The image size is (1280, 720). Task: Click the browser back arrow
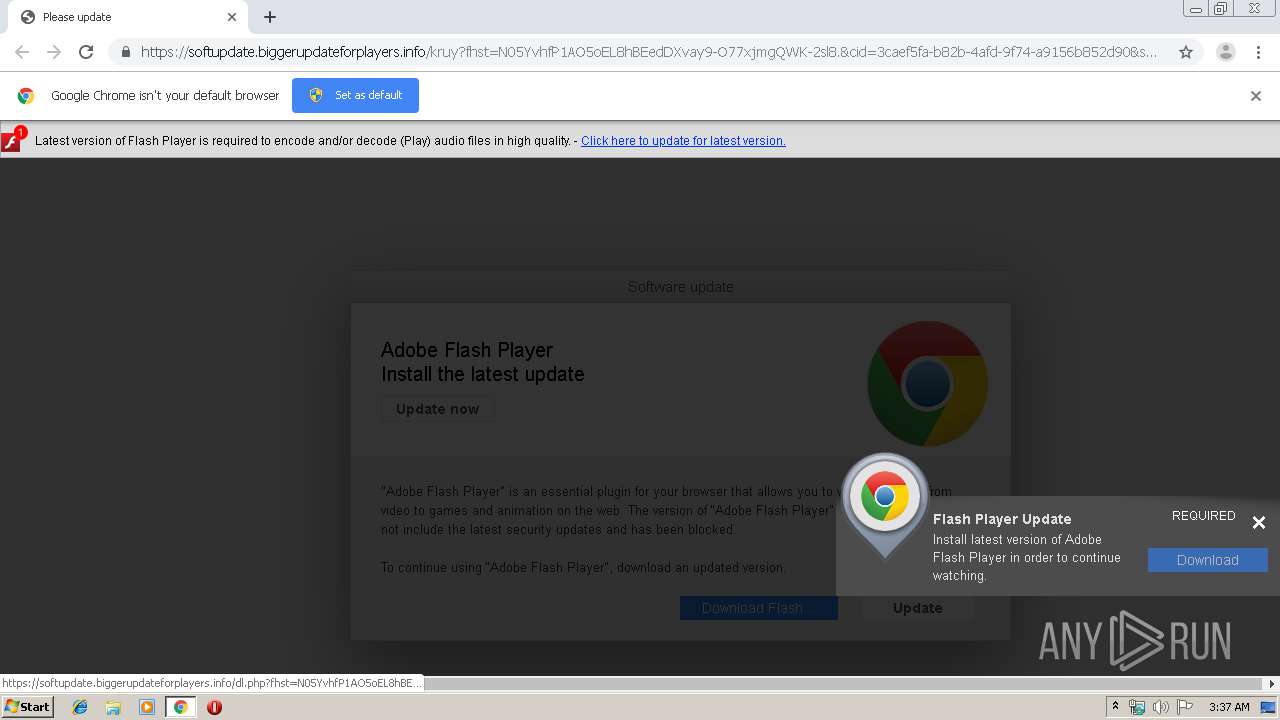(22, 52)
